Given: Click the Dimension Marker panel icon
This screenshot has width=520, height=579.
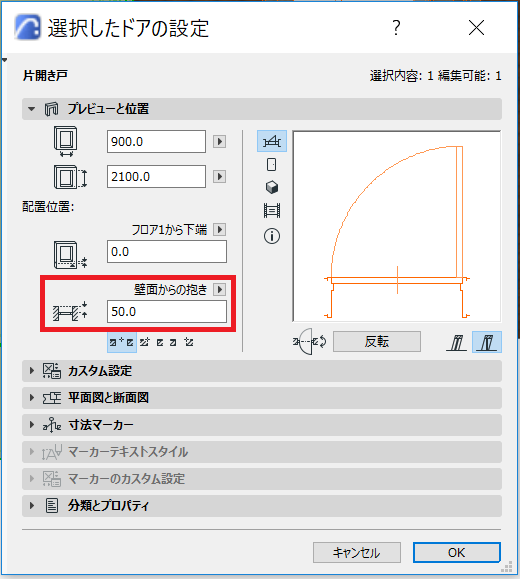Looking at the screenshot, I should (x=51, y=425).
